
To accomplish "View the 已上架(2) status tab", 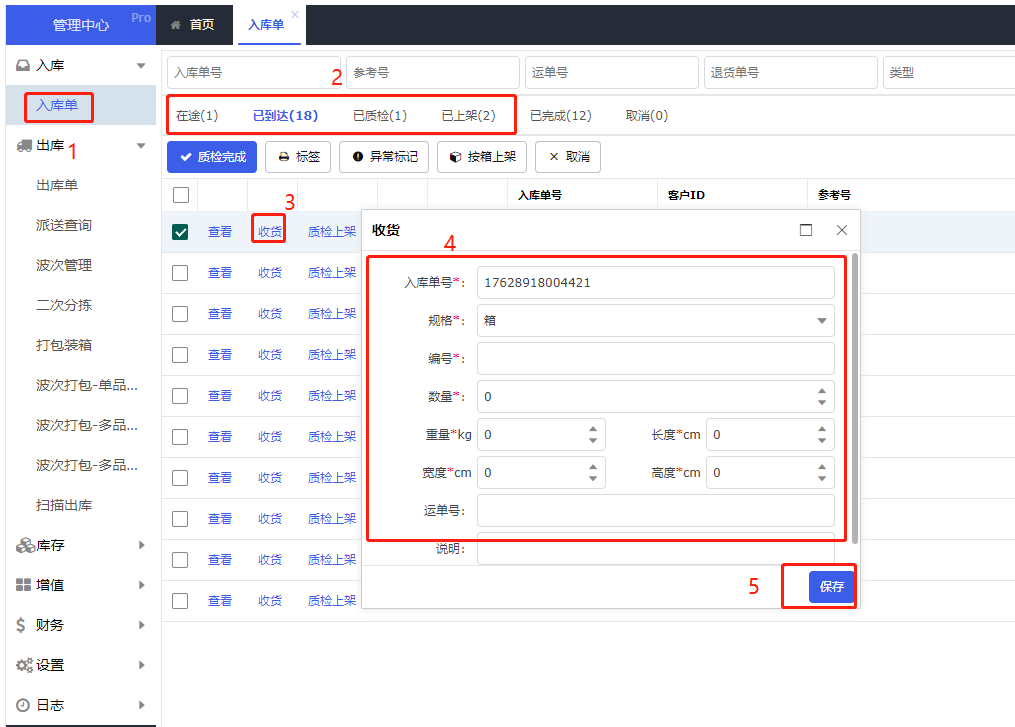I will tap(469, 116).
